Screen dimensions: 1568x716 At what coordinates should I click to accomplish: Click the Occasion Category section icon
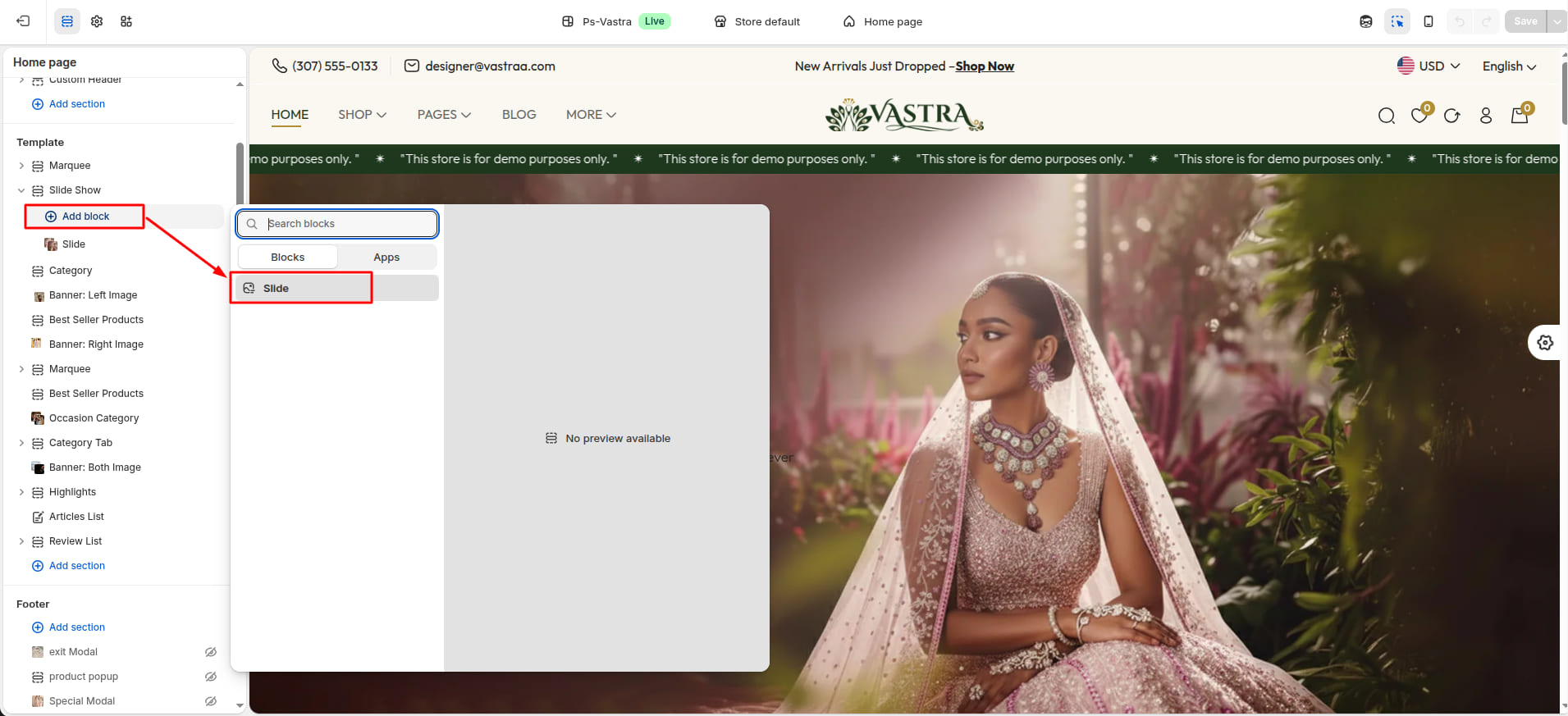[x=38, y=418]
